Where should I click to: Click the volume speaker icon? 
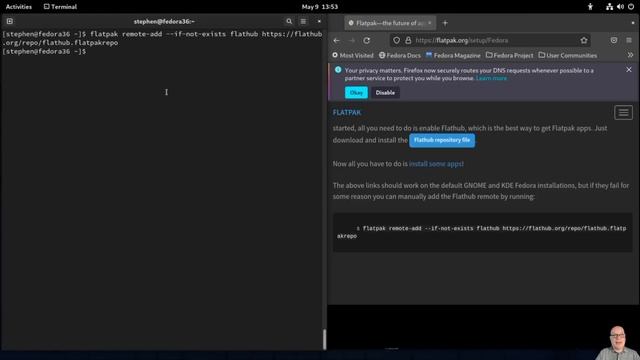click(x=620, y=7)
